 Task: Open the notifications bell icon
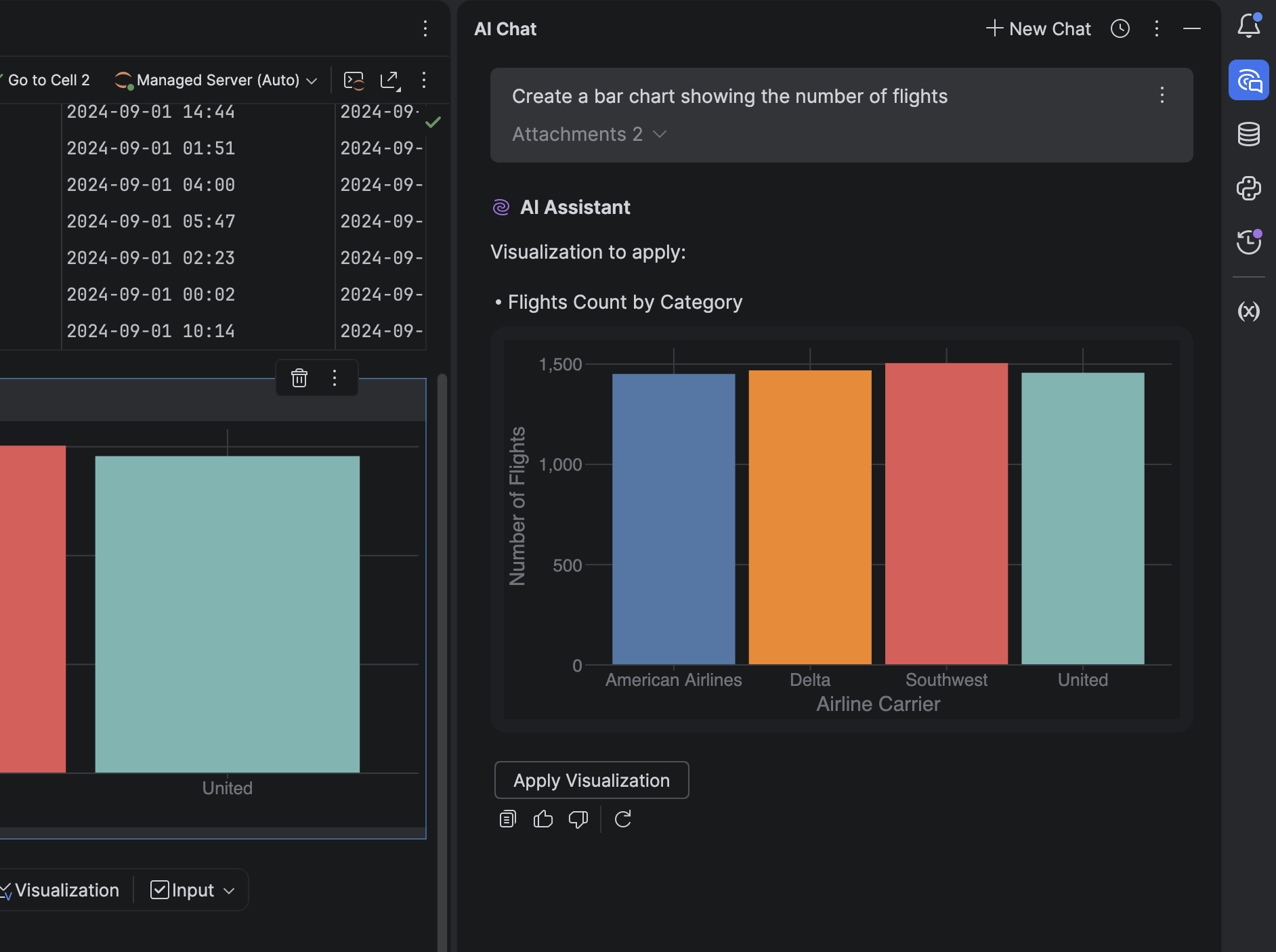(1248, 26)
